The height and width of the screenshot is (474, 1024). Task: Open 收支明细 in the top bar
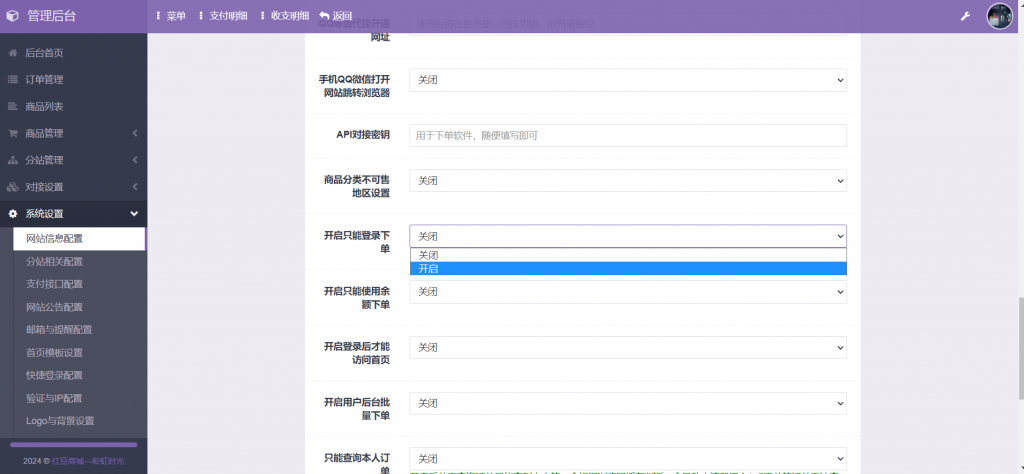(290, 16)
